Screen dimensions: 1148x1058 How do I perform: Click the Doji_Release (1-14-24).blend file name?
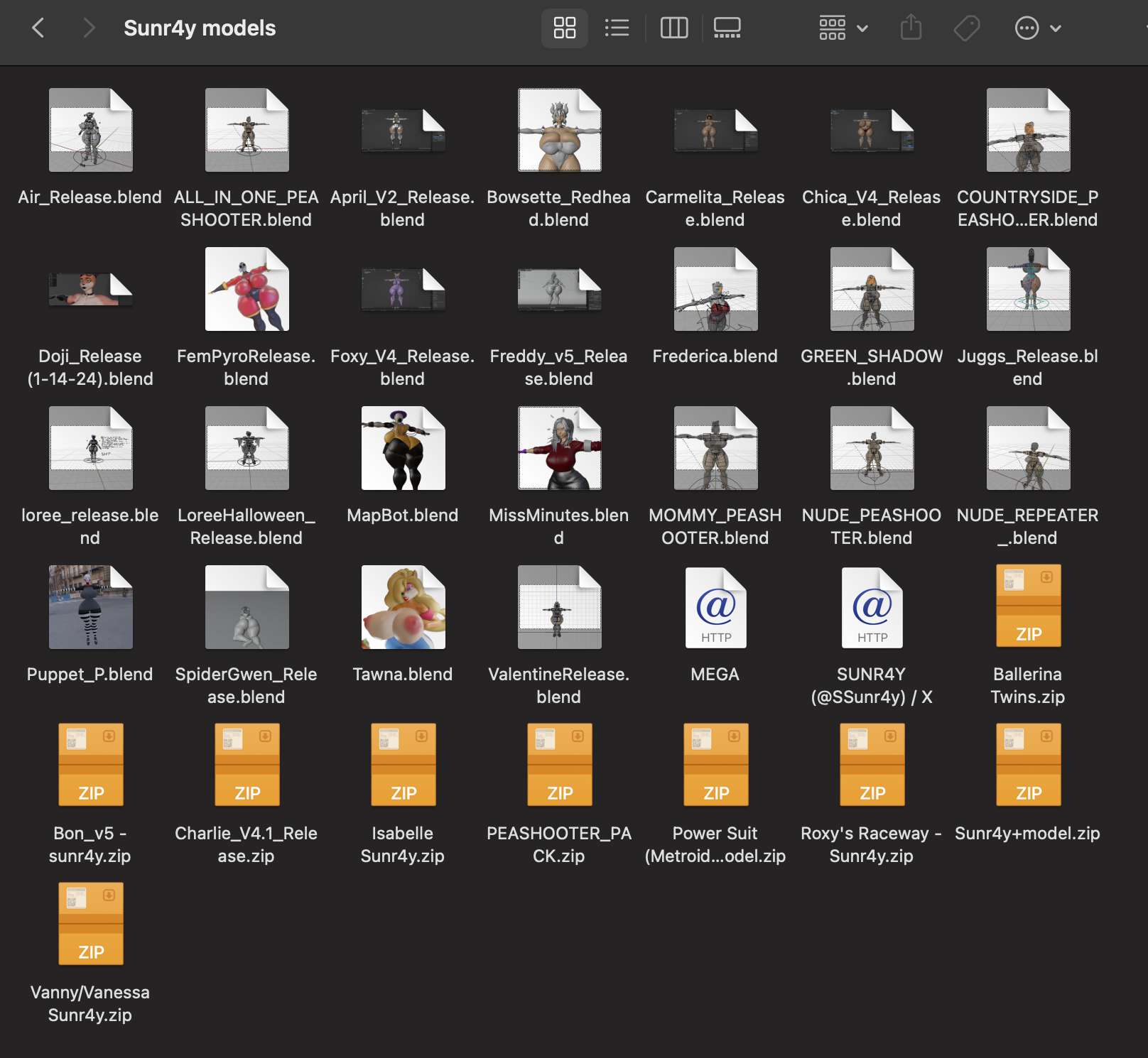coord(90,367)
